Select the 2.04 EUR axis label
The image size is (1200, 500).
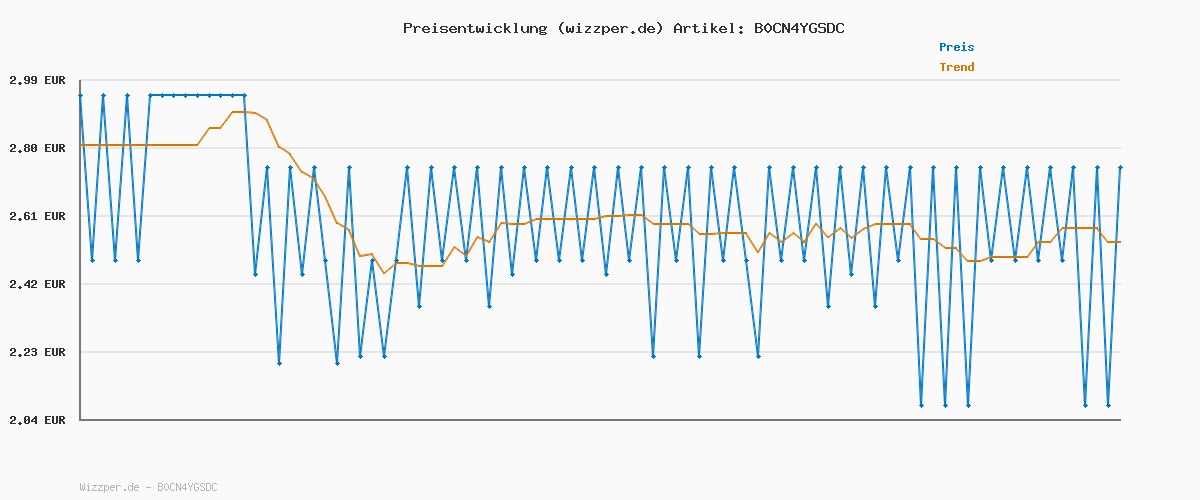37,420
